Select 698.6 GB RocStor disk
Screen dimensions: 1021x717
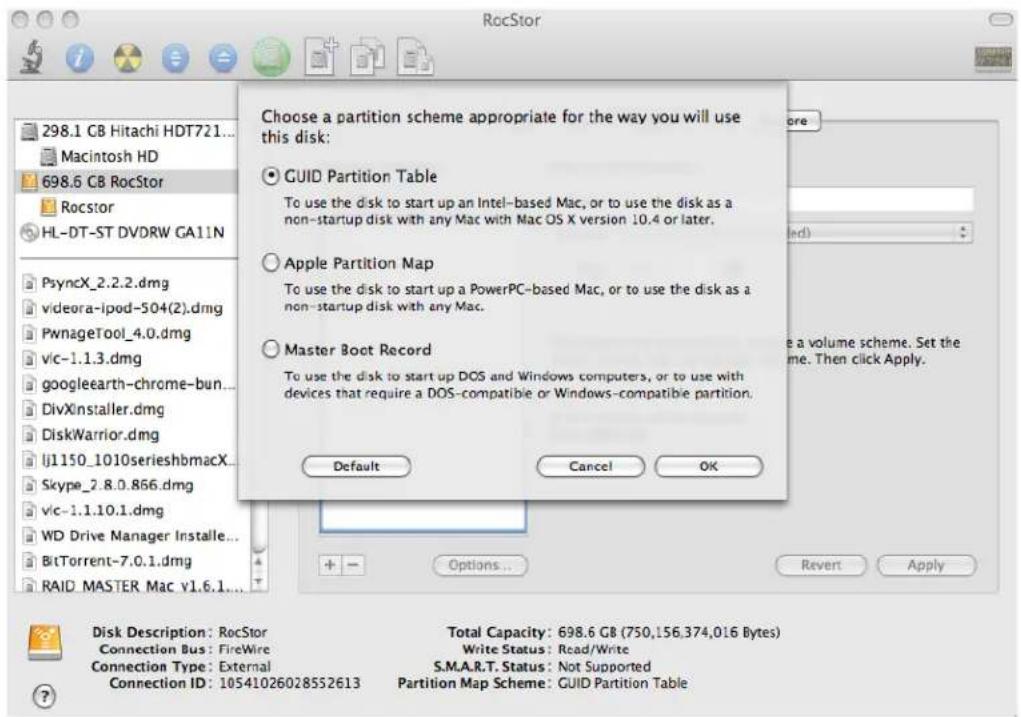point(127,182)
